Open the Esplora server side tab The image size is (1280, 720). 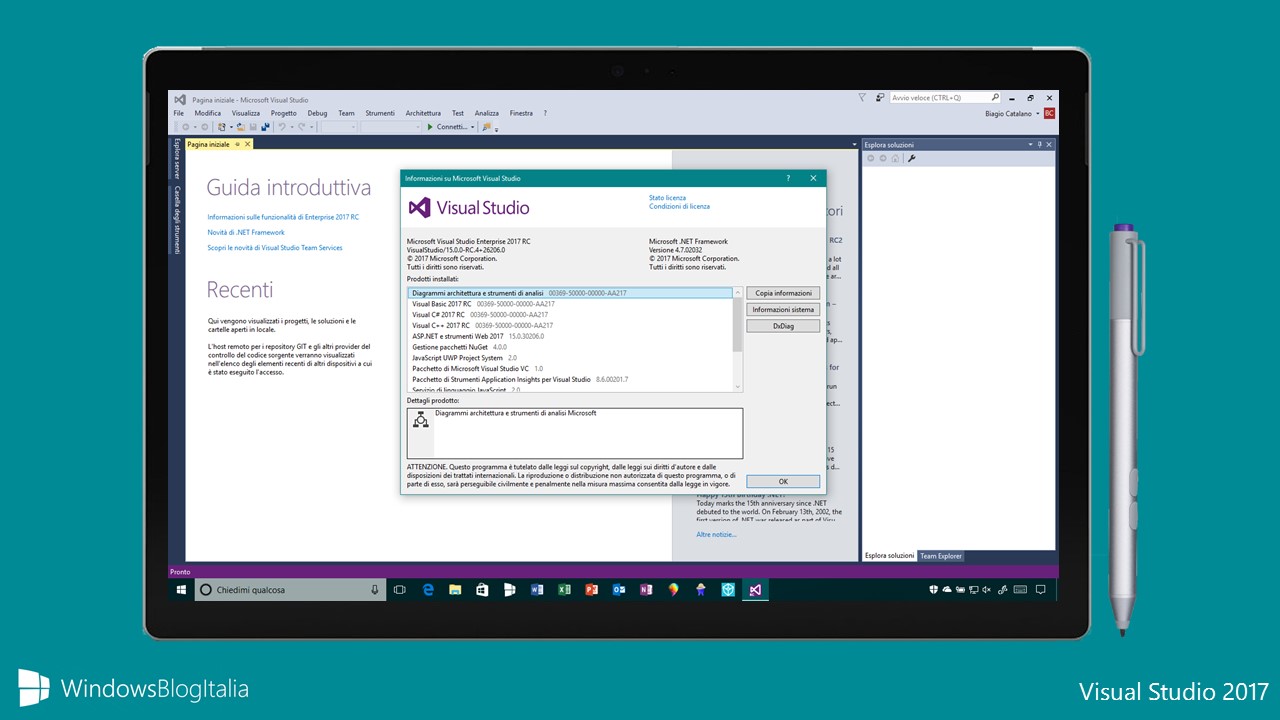tap(177, 159)
